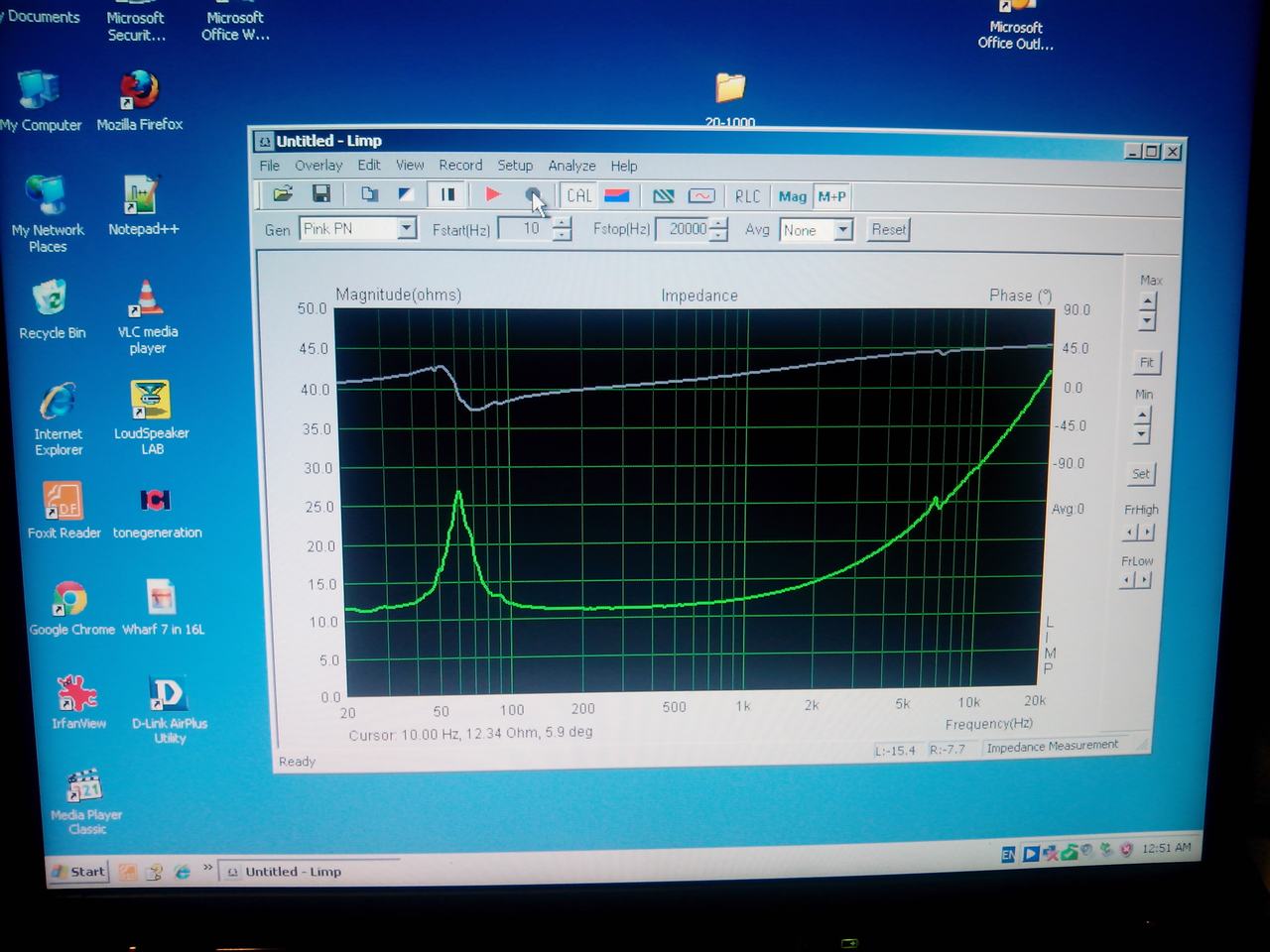Click the red sine wave toolbar icon
The width and height of the screenshot is (1270, 952).
click(x=701, y=196)
